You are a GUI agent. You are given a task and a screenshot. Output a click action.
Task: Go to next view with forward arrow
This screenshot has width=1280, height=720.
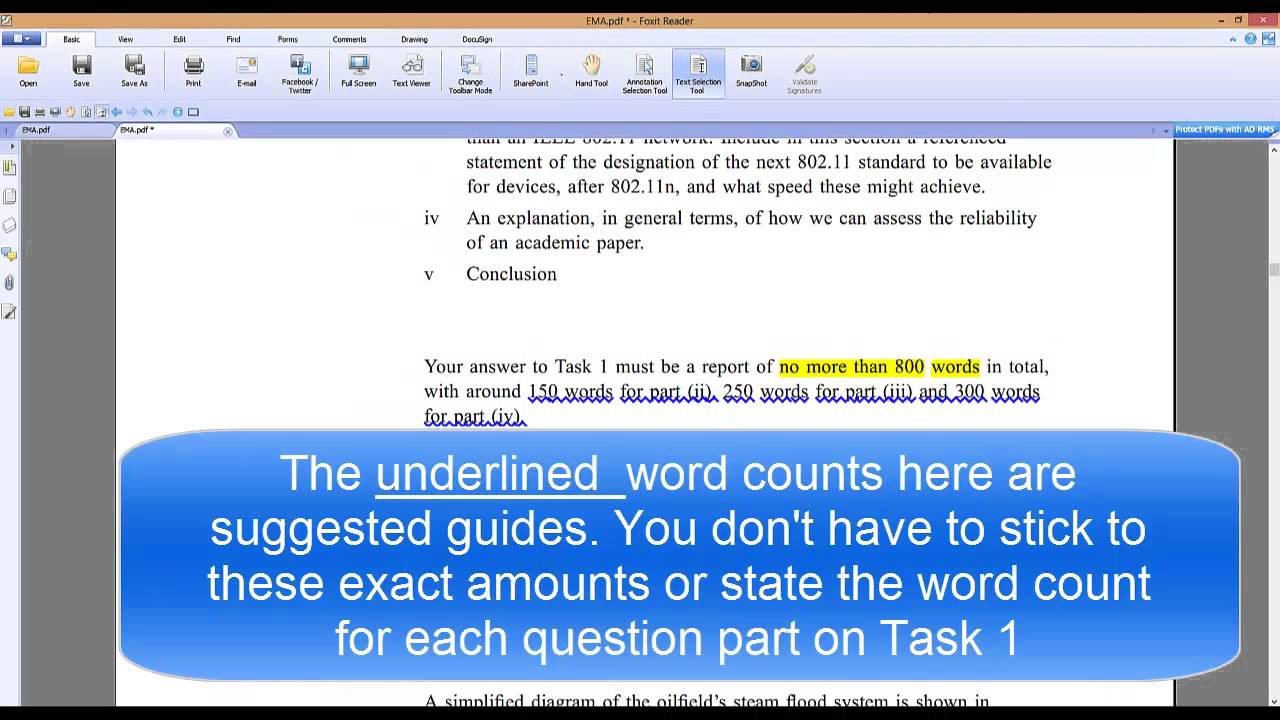click(x=131, y=112)
